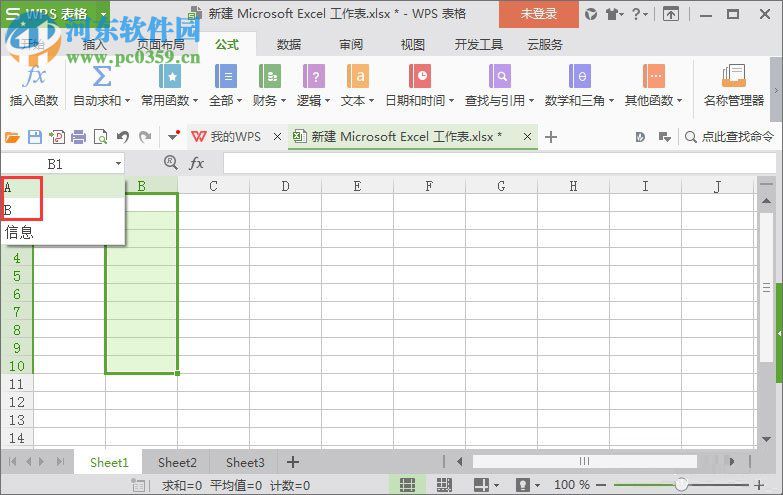Click the Print Preview icon
This screenshot has height=495, width=783.
(x=100, y=137)
